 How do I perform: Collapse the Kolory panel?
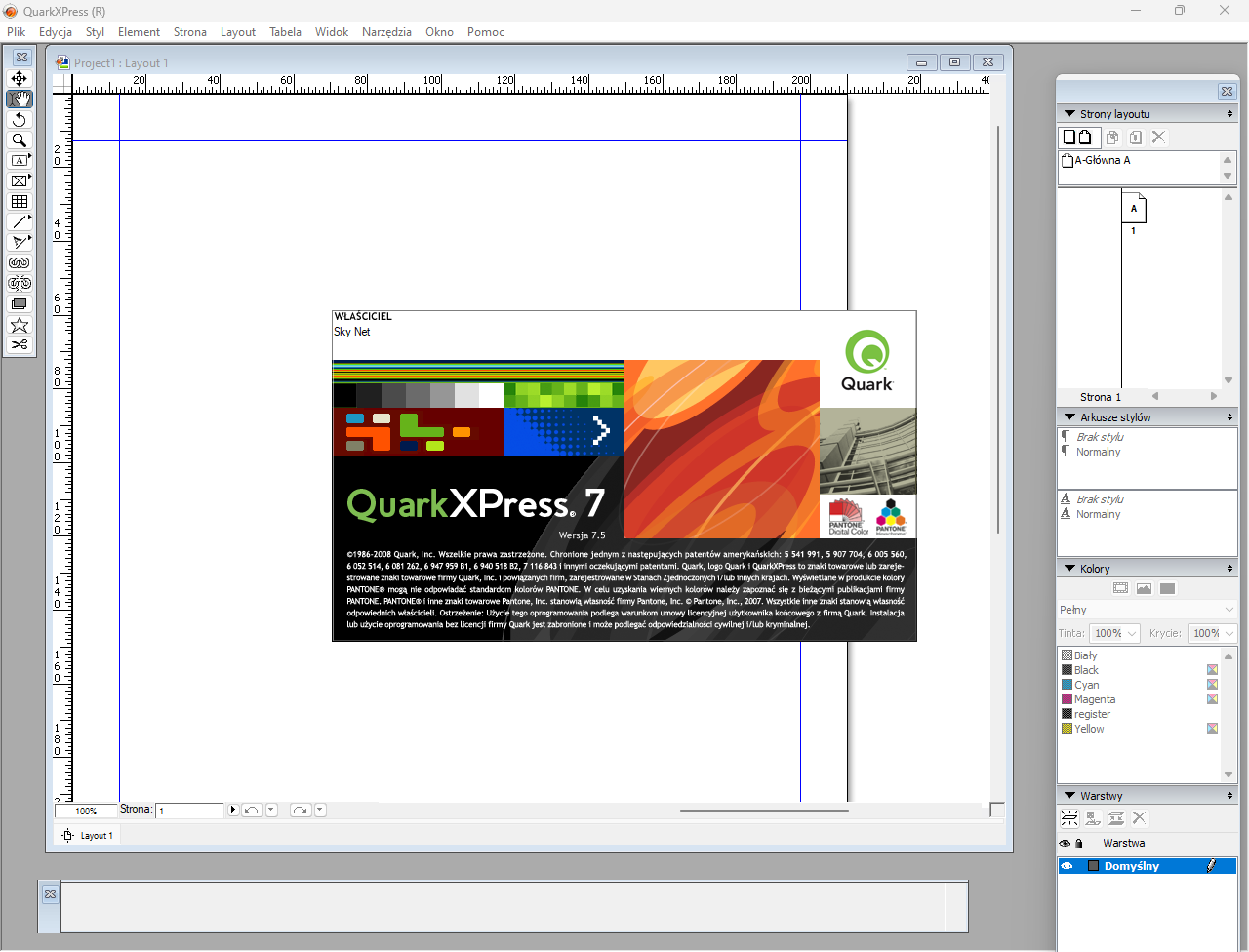(1069, 569)
